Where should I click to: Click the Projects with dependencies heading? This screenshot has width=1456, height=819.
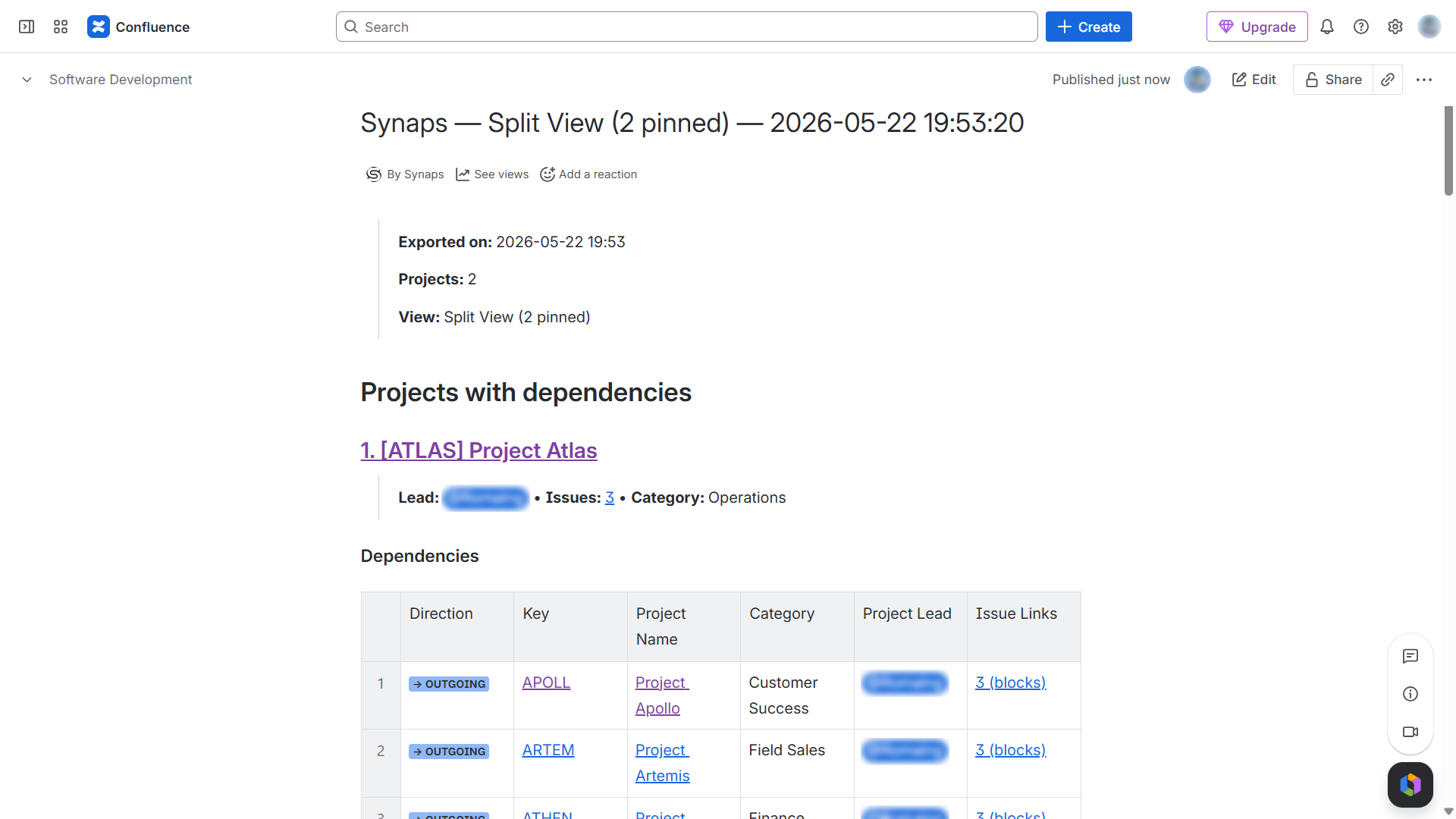tap(526, 393)
